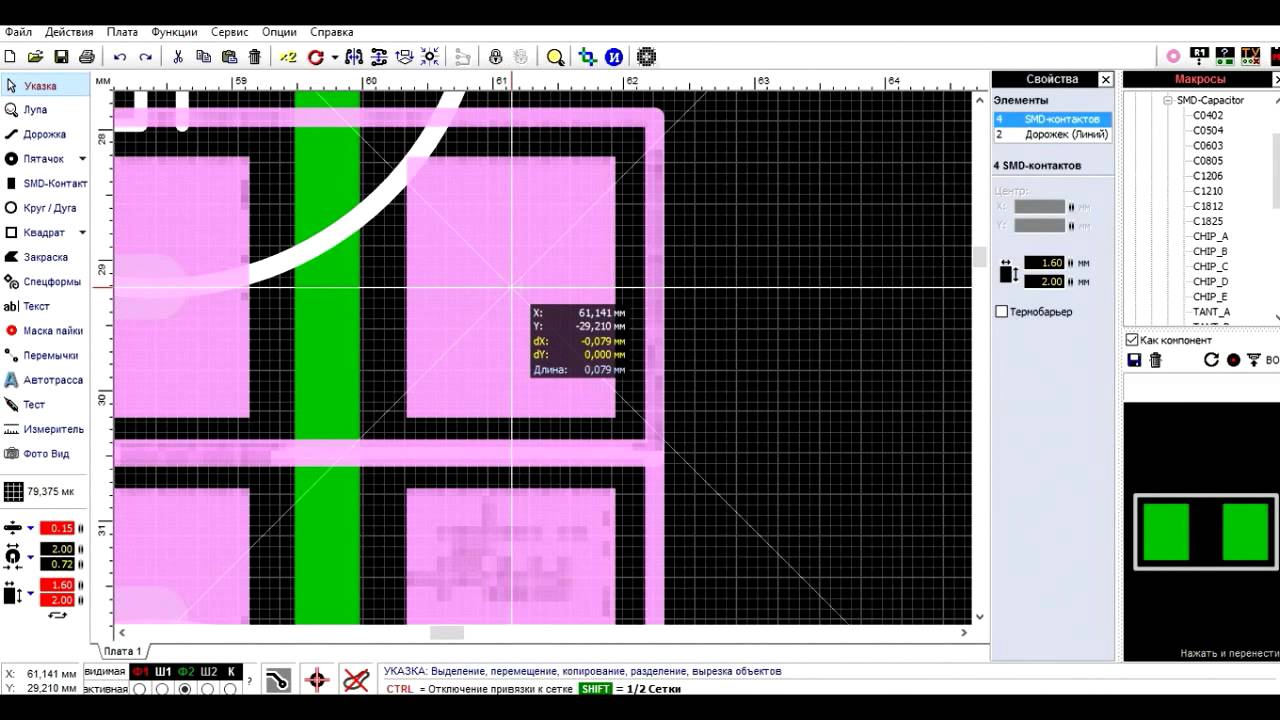Print board using printer icon

pyautogui.click(x=87, y=57)
